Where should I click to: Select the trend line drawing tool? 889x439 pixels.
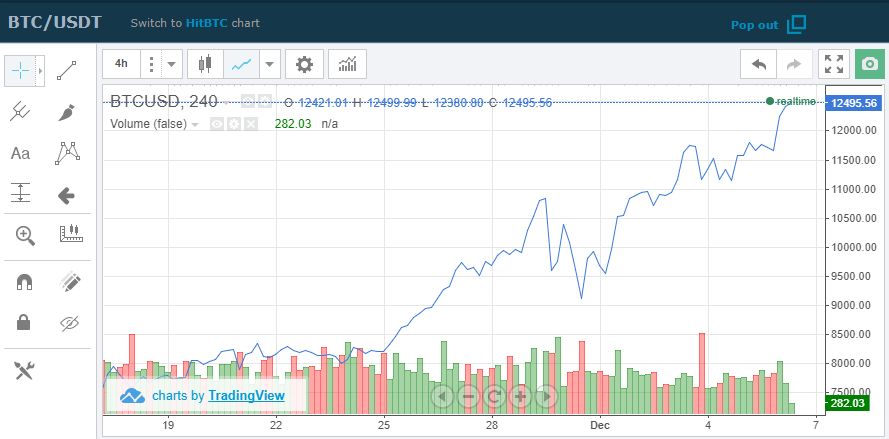tap(68, 71)
